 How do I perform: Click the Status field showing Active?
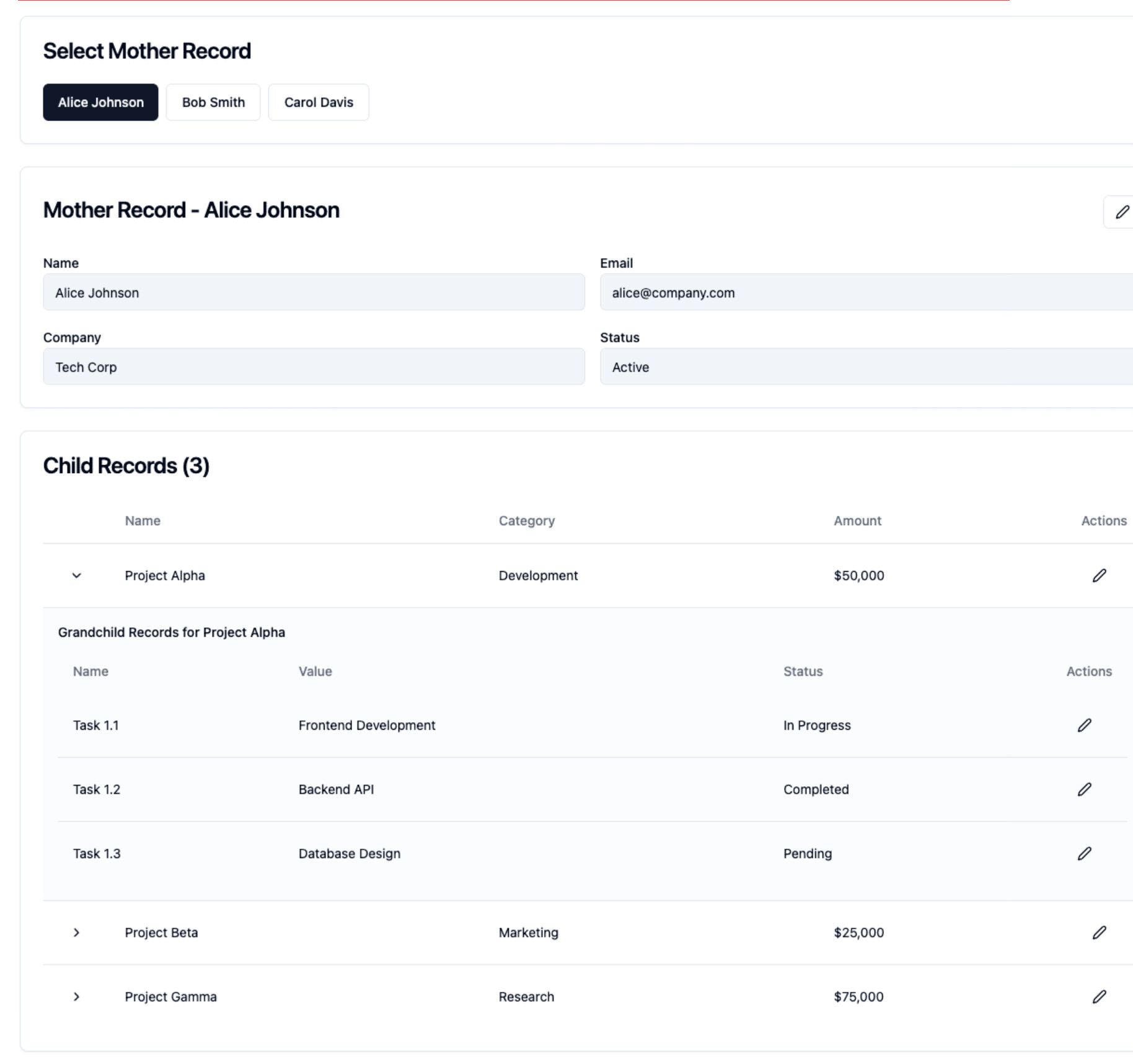pos(865,367)
